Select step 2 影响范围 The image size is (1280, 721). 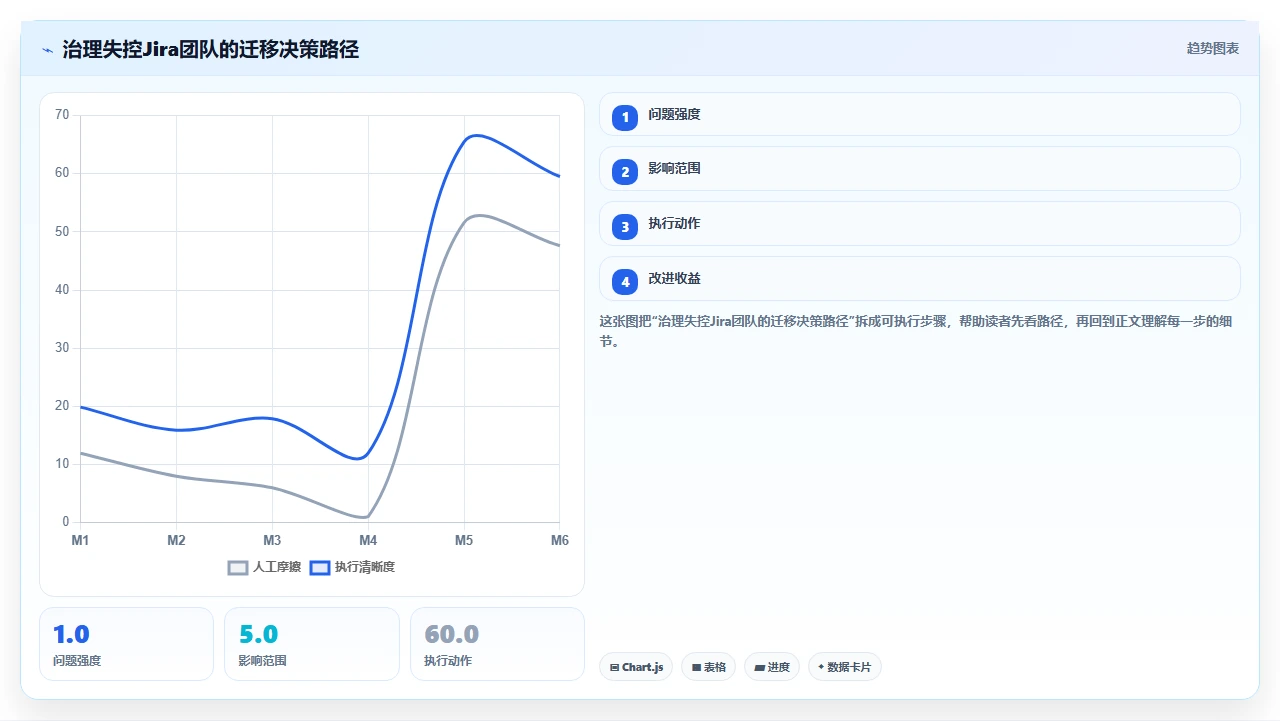pos(919,169)
